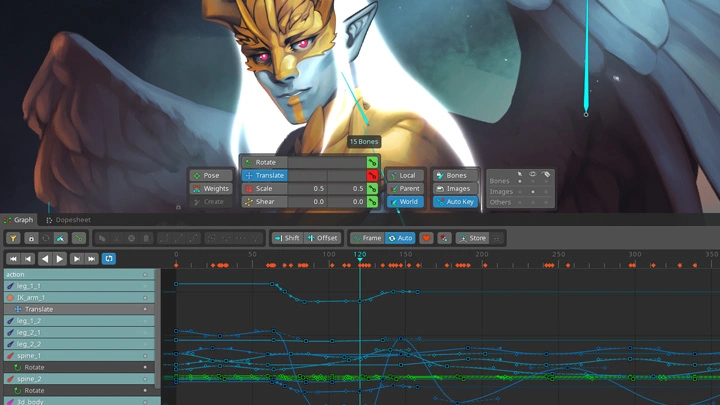Click the highlighted cyan brush icon in graph toolbar
The width and height of the screenshot is (720, 405).
(x=61, y=238)
